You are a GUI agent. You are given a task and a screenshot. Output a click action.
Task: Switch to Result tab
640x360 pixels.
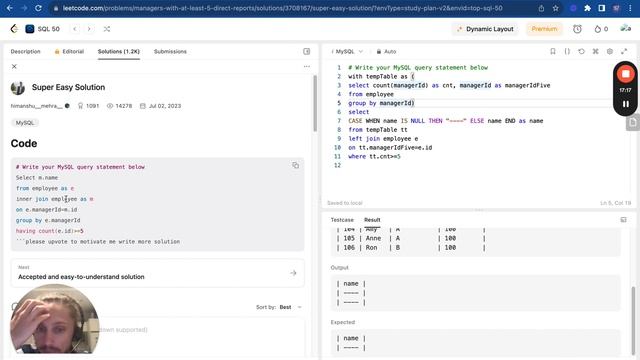(372, 220)
